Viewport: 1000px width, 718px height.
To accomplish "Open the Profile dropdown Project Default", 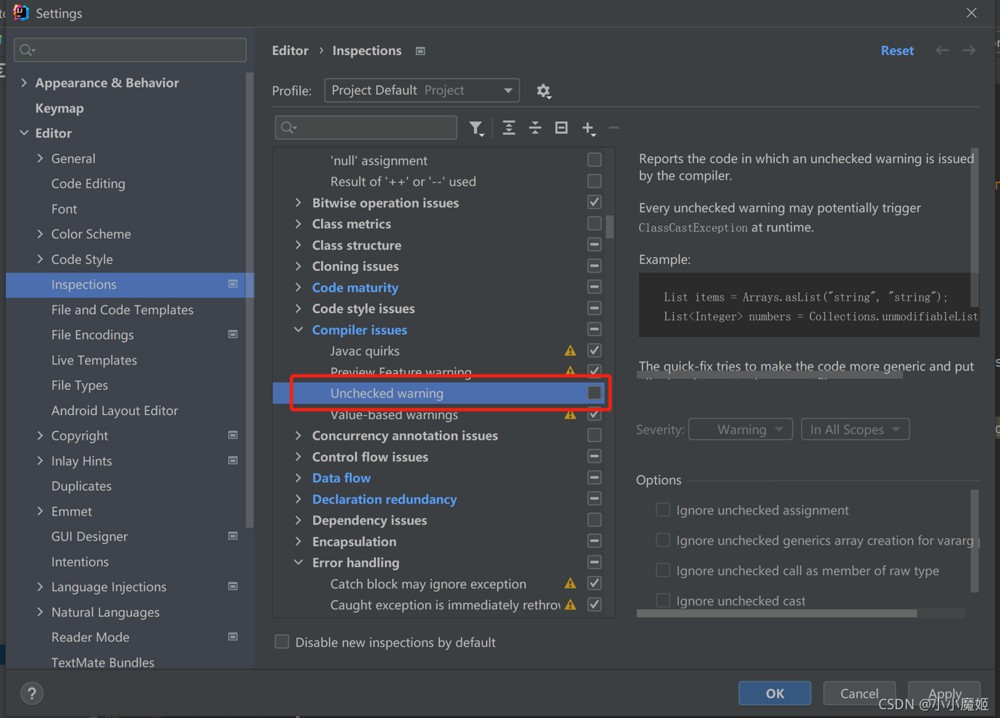I will pos(422,90).
